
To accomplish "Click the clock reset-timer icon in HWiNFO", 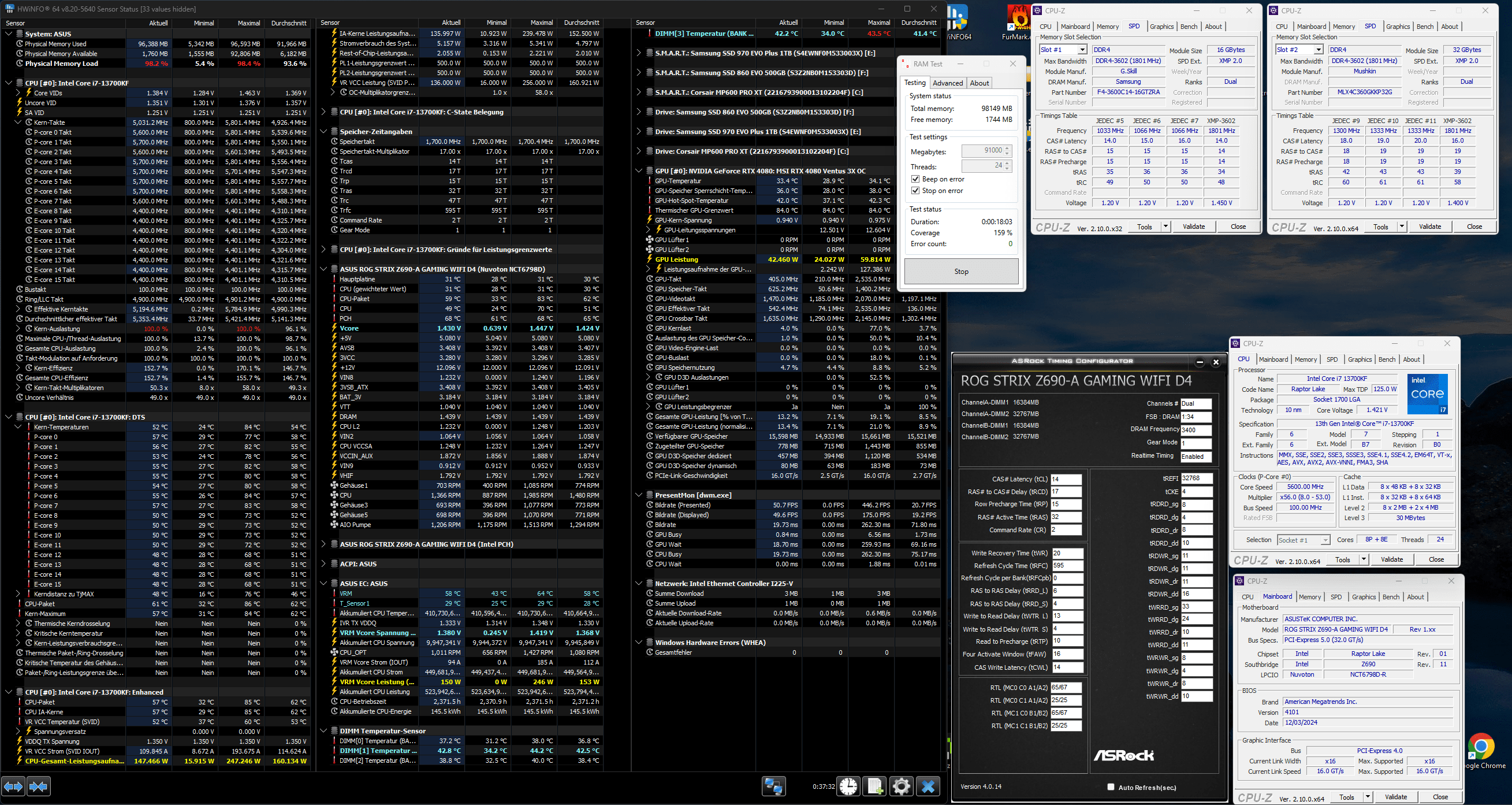I will click(x=848, y=786).
